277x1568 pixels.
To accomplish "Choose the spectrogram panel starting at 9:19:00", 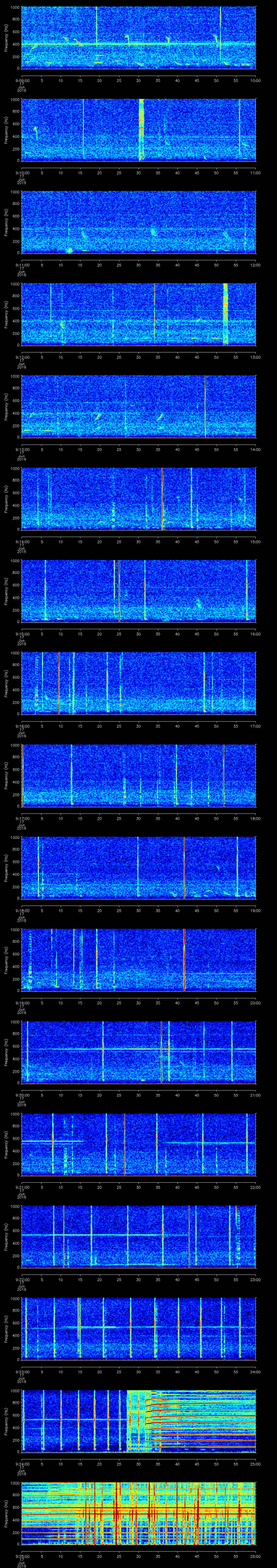I will (138, 960).
